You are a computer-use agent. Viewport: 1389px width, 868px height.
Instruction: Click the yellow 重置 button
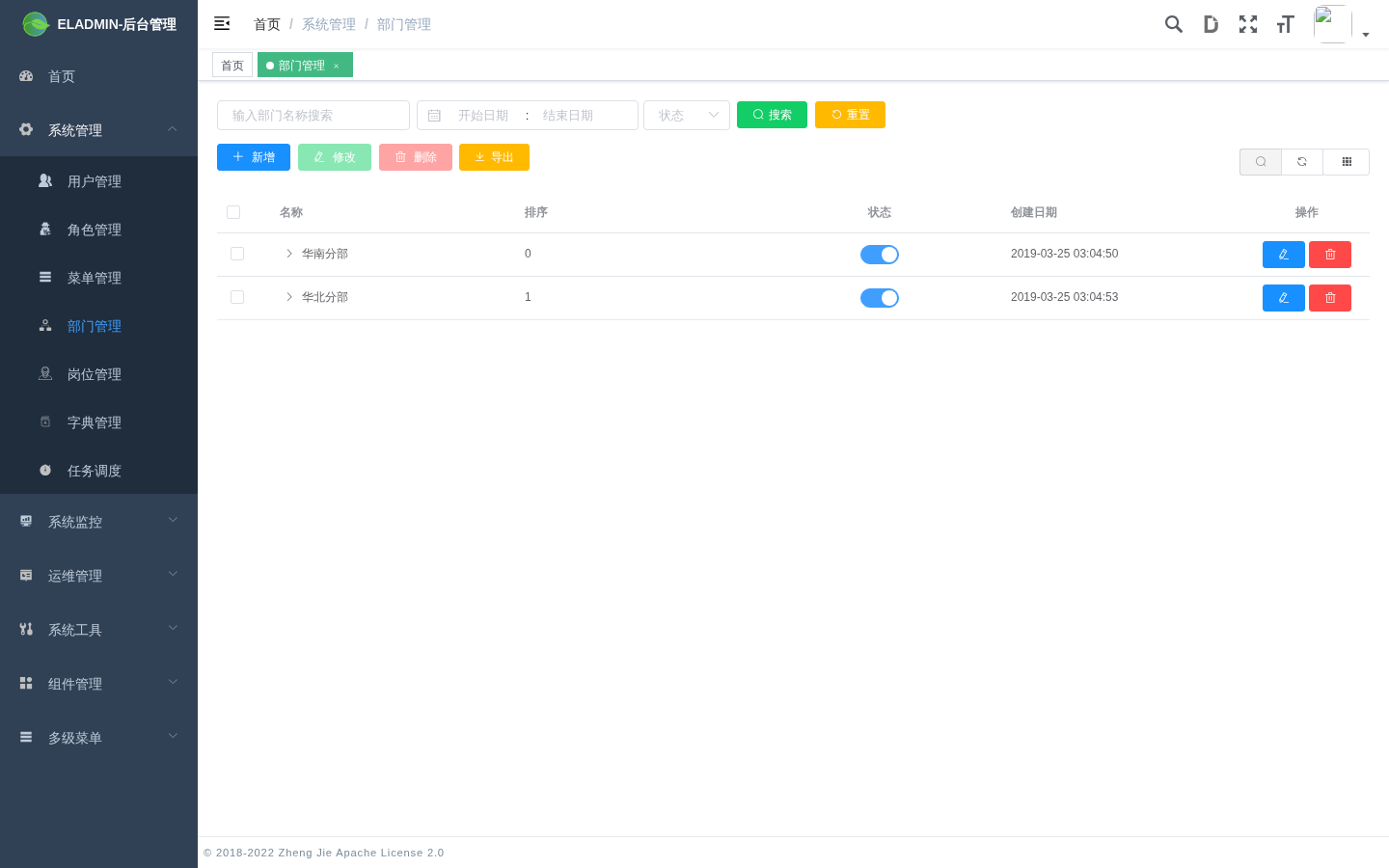850,115
